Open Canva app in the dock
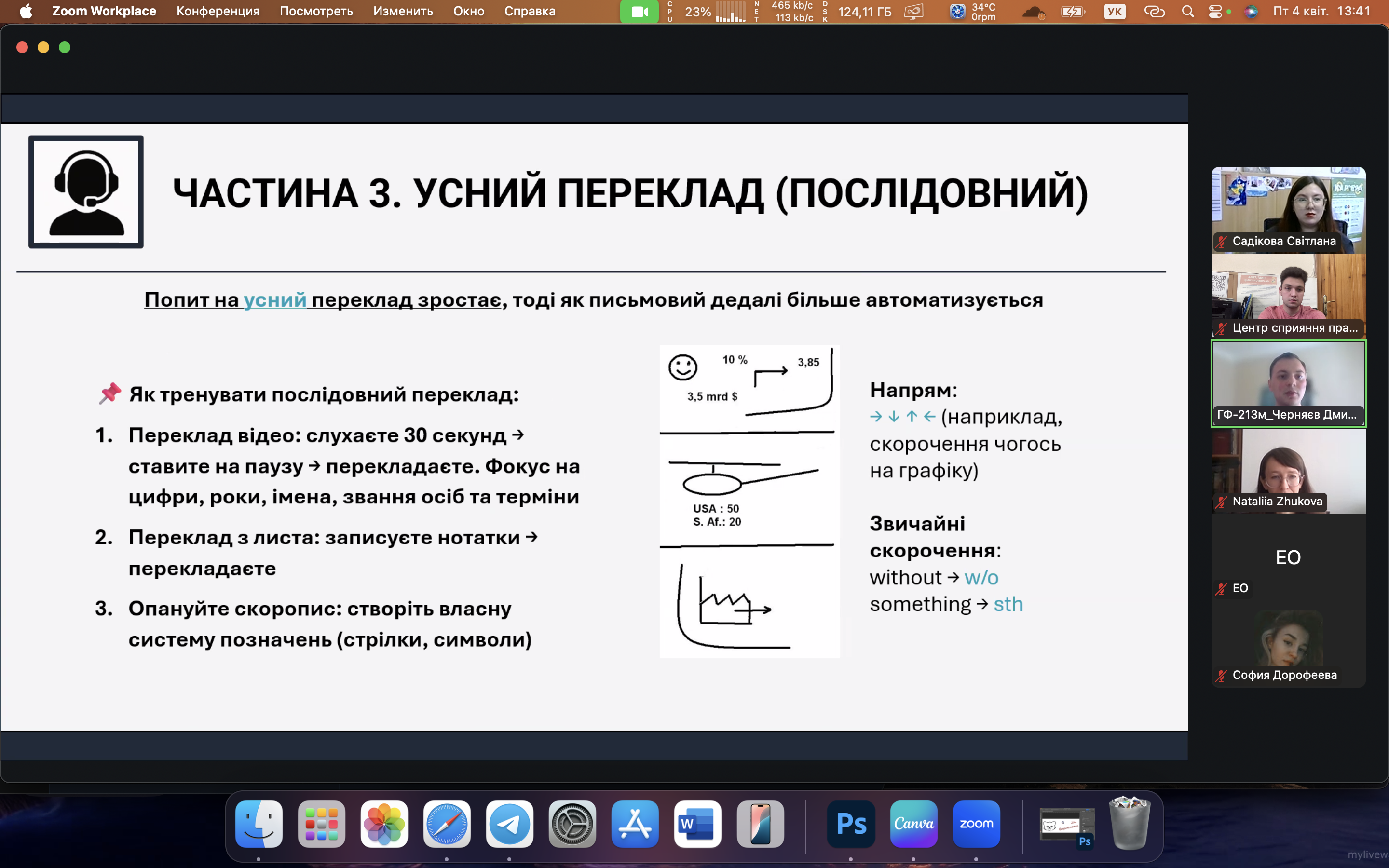 coord(913,824)
